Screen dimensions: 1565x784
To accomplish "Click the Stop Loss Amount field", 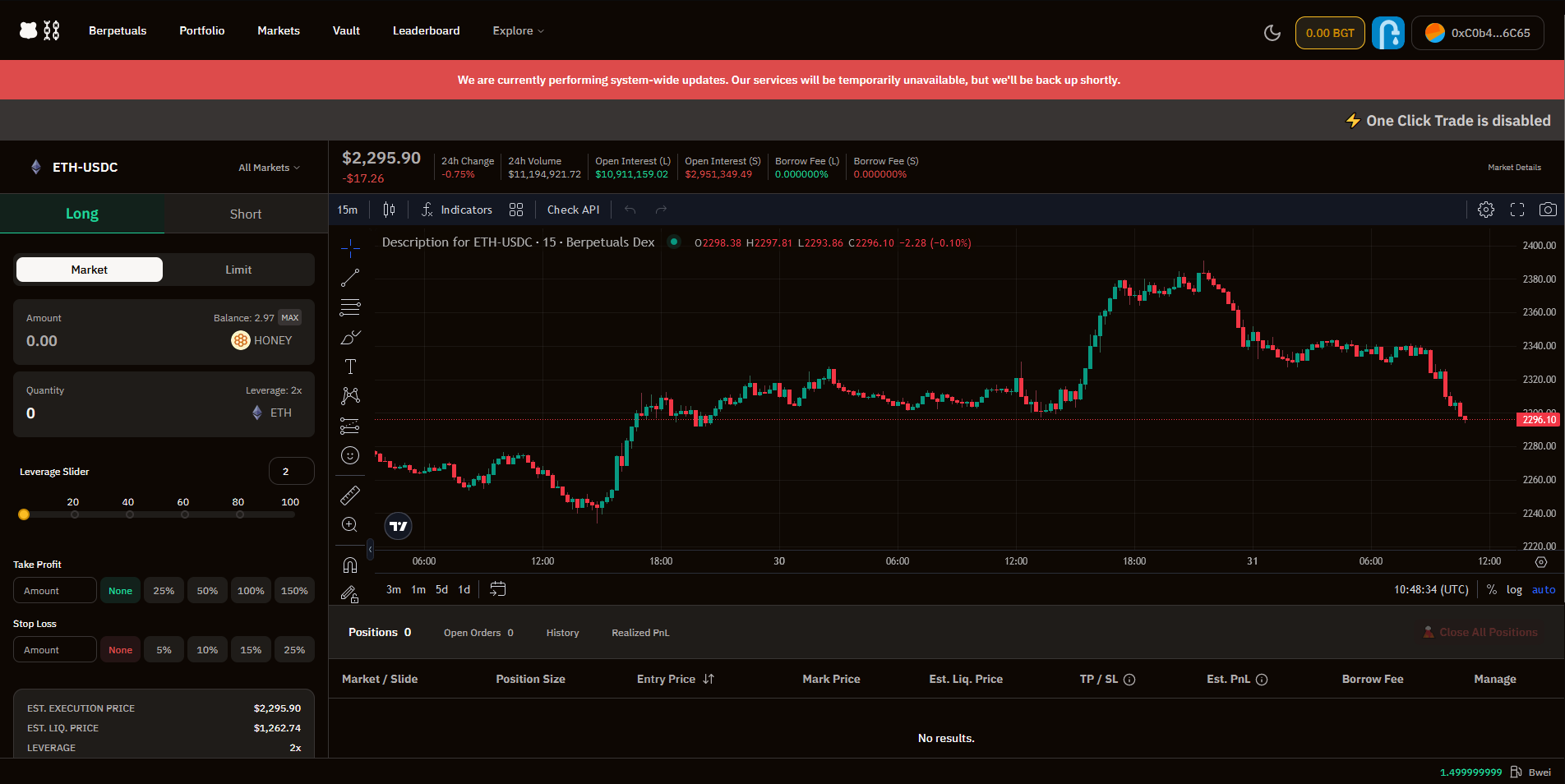I will (x=54, y=650).
